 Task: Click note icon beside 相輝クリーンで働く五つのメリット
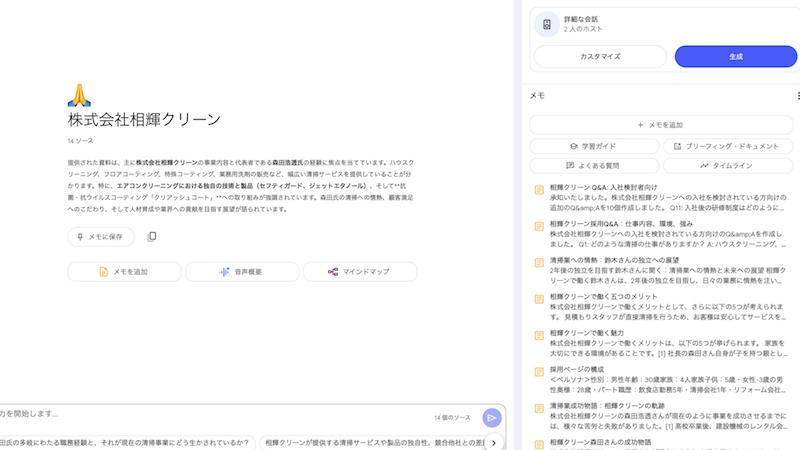(539, 299)
